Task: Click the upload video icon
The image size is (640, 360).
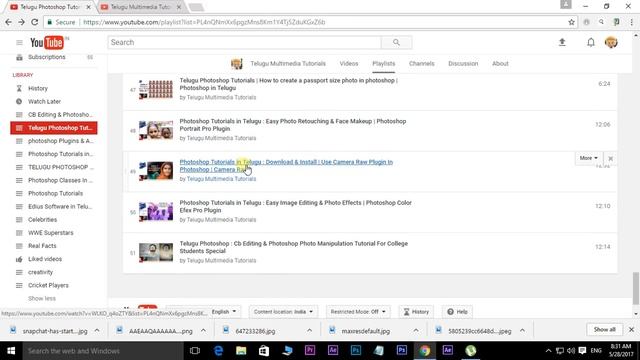Action: point(562,42)
